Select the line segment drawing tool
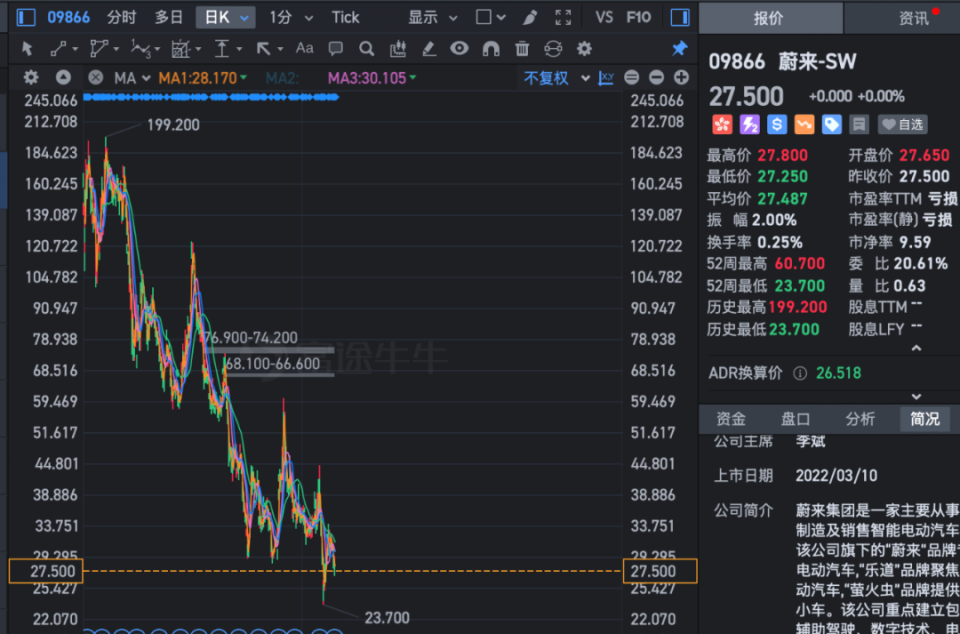 [x=59, y=48]
